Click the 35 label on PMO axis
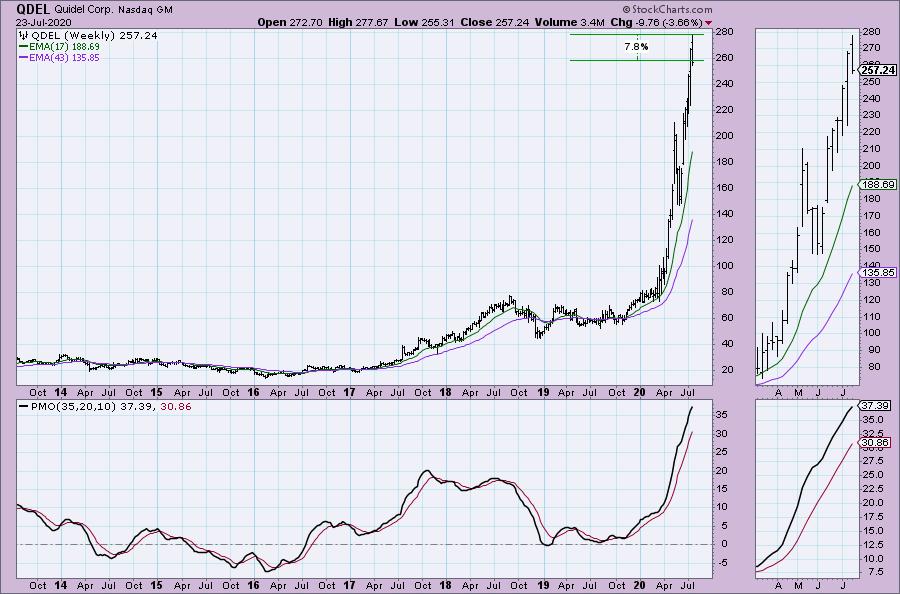The image size is (900, 594). 722,414
